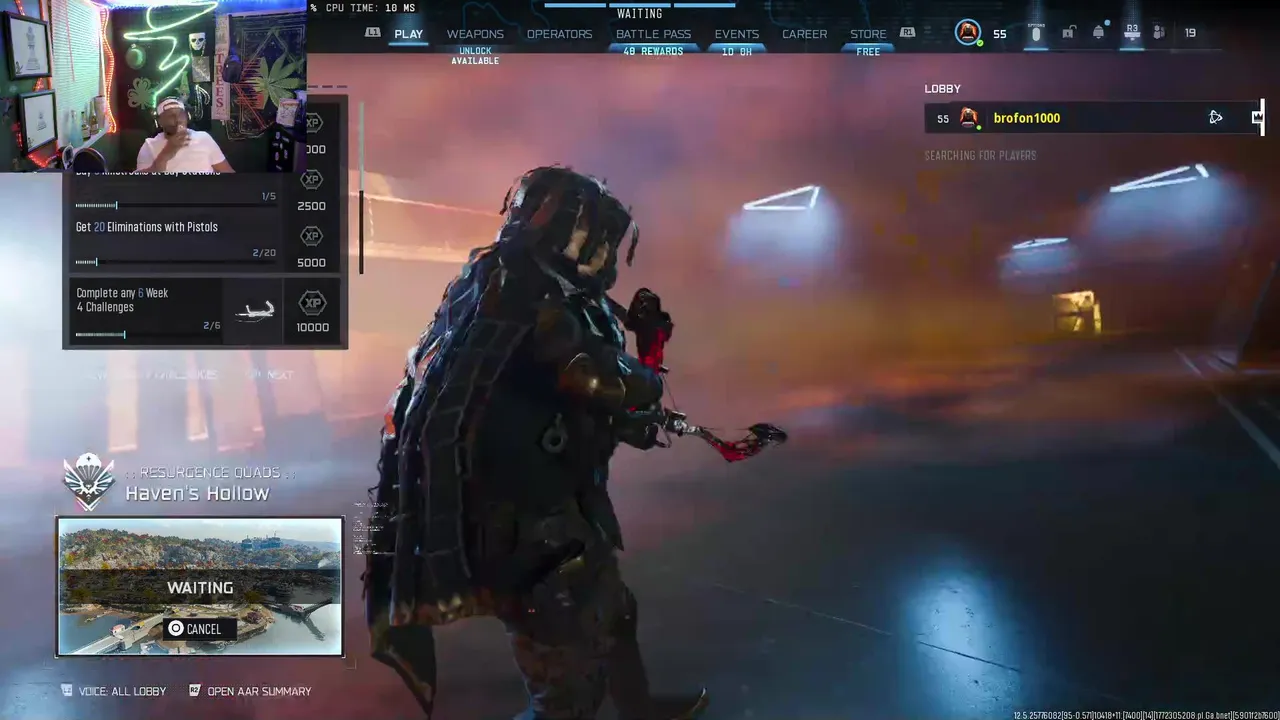Click the streamer webcam overlay

[x=153, y=86]
